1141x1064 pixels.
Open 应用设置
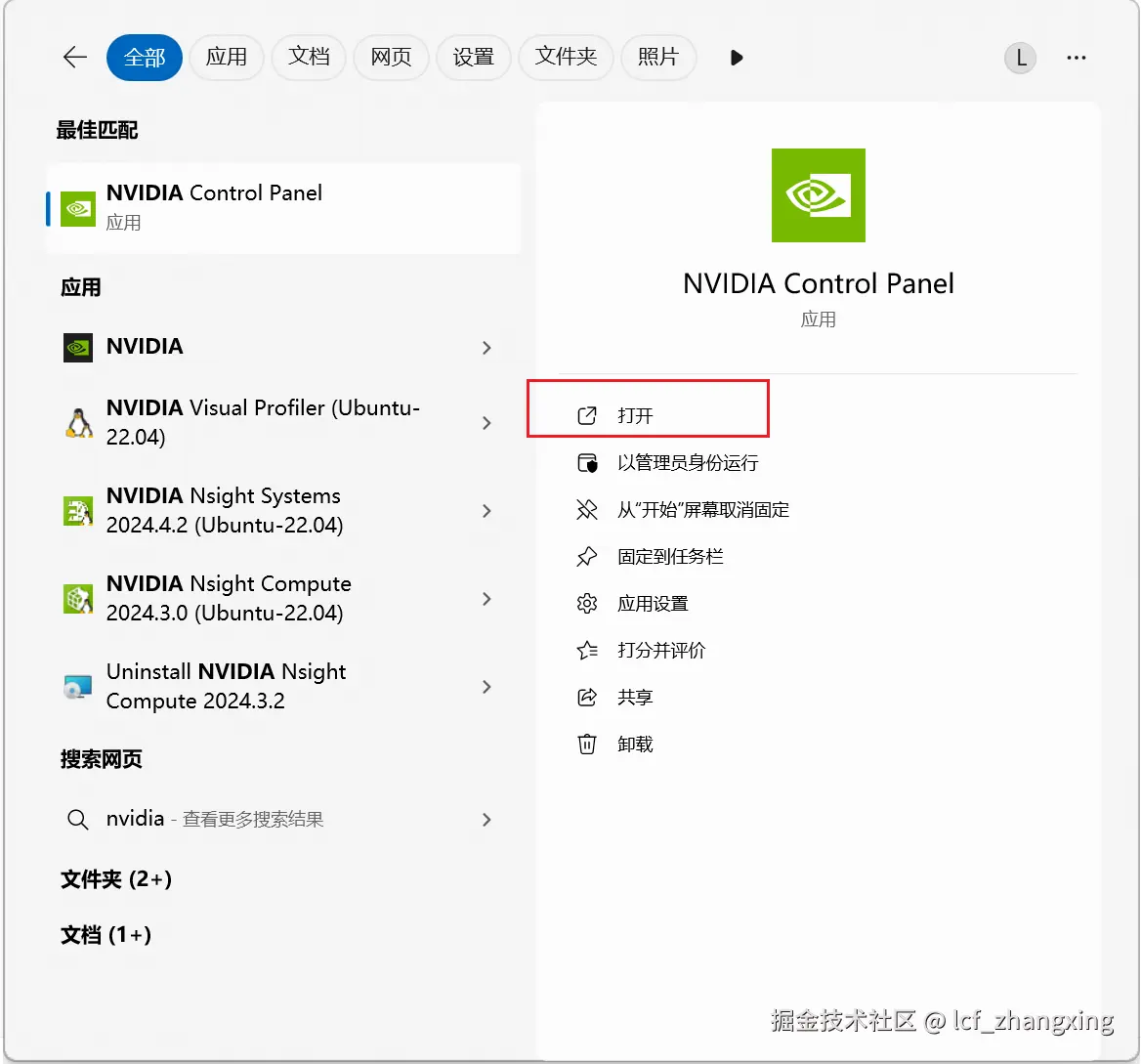coord(653,603)
